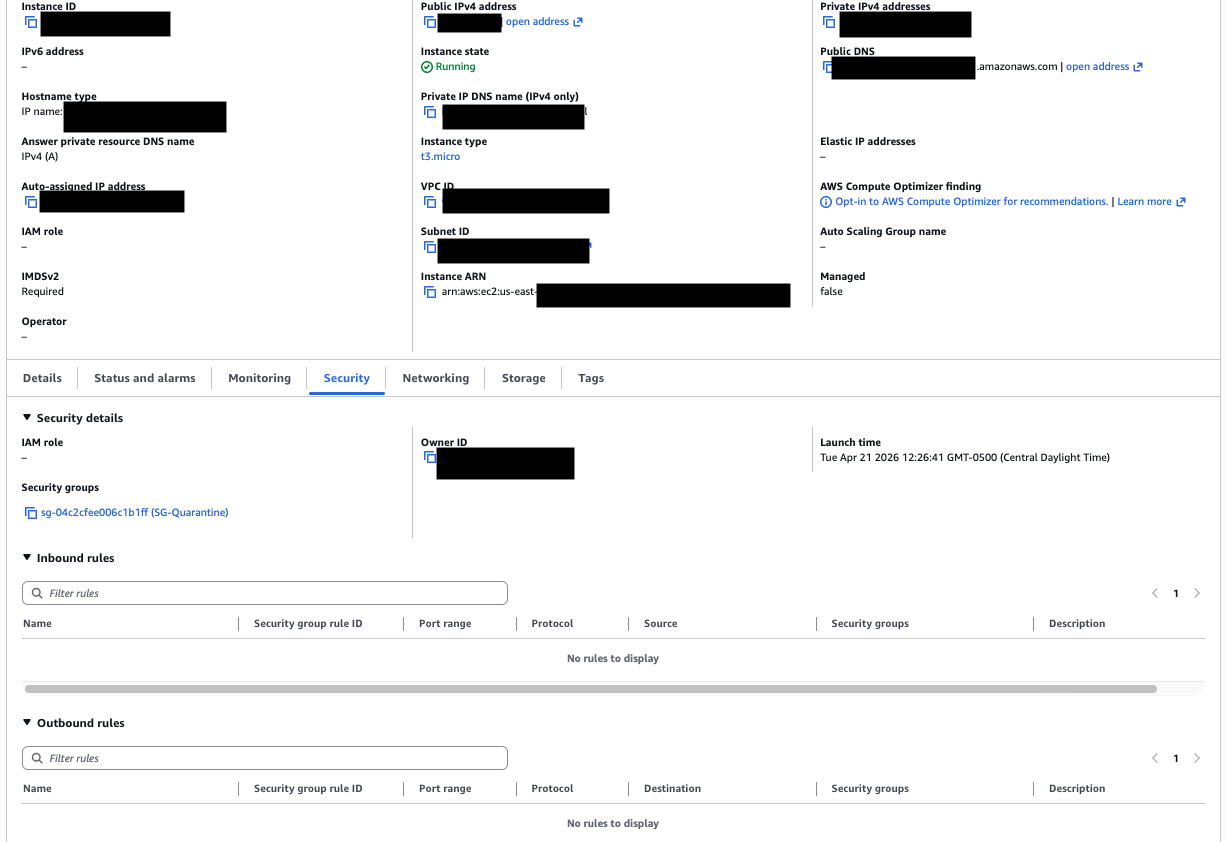Copy the Instance ID value
Image resolution: width=1226 pixels, height=842 pixels.
(31, 22)
